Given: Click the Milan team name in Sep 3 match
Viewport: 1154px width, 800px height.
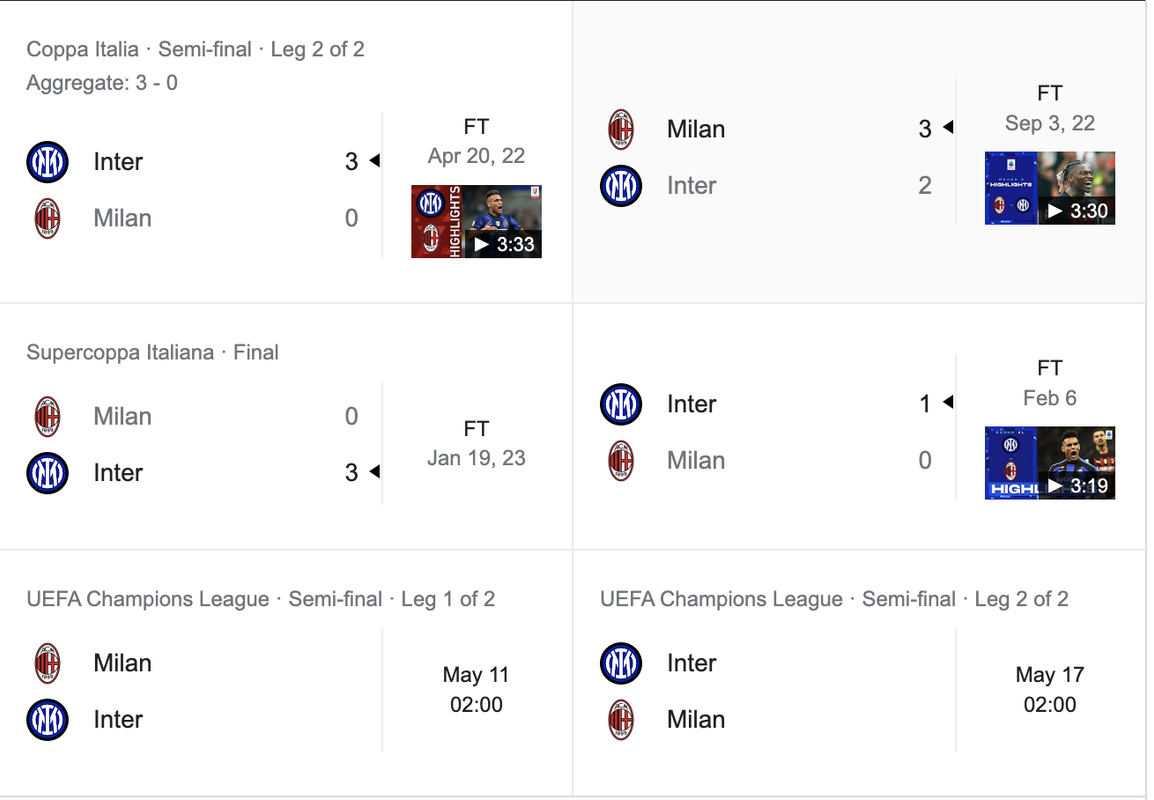Looking at the screenshot, I should (x=695, y=130).
